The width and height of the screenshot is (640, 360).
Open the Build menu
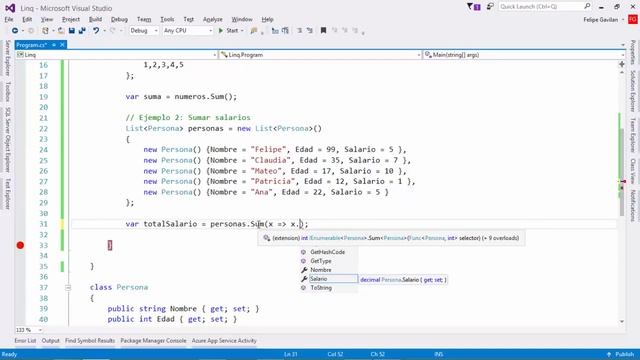pos(95,19)
